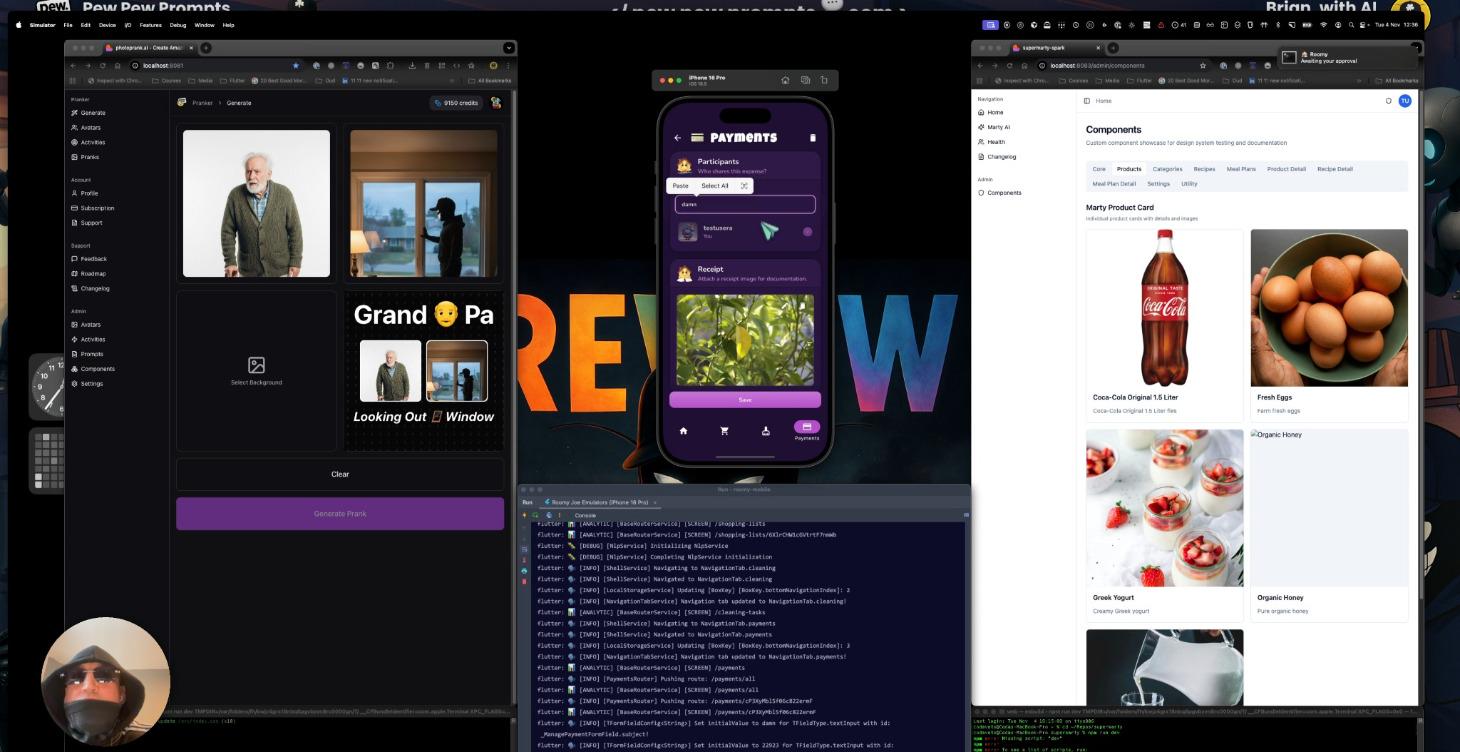Viewport: 1460px width, 752px height.
Task: Click the Select Background image icon
Action: [x=256, y=366]
